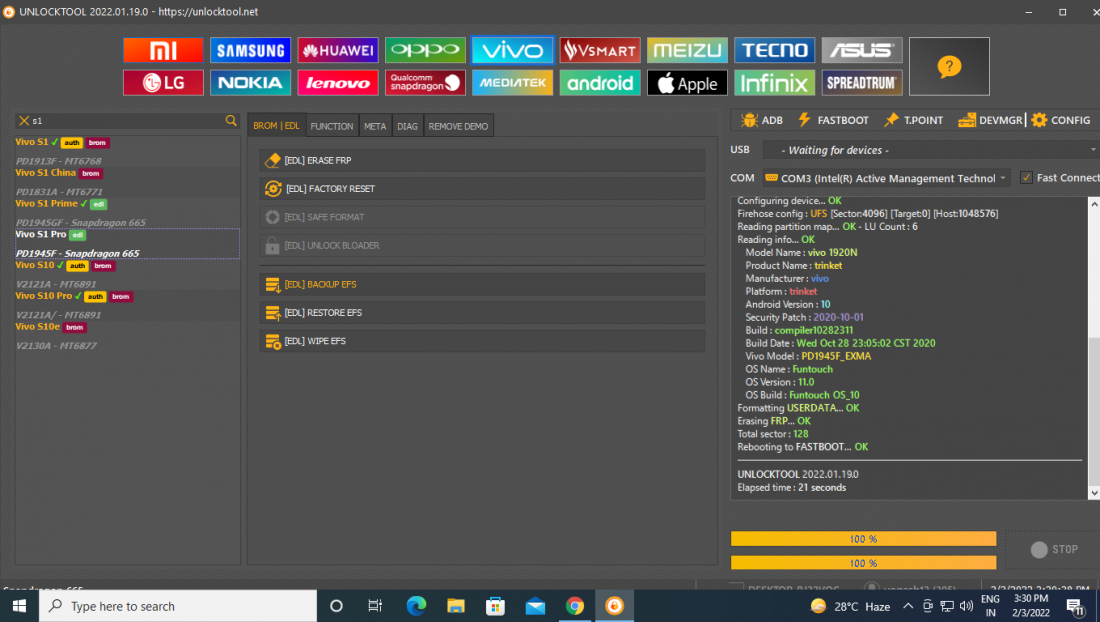The width and height of the screenshot is (1100, 622).
Task: Switch to the META tab
Action: 375,126
